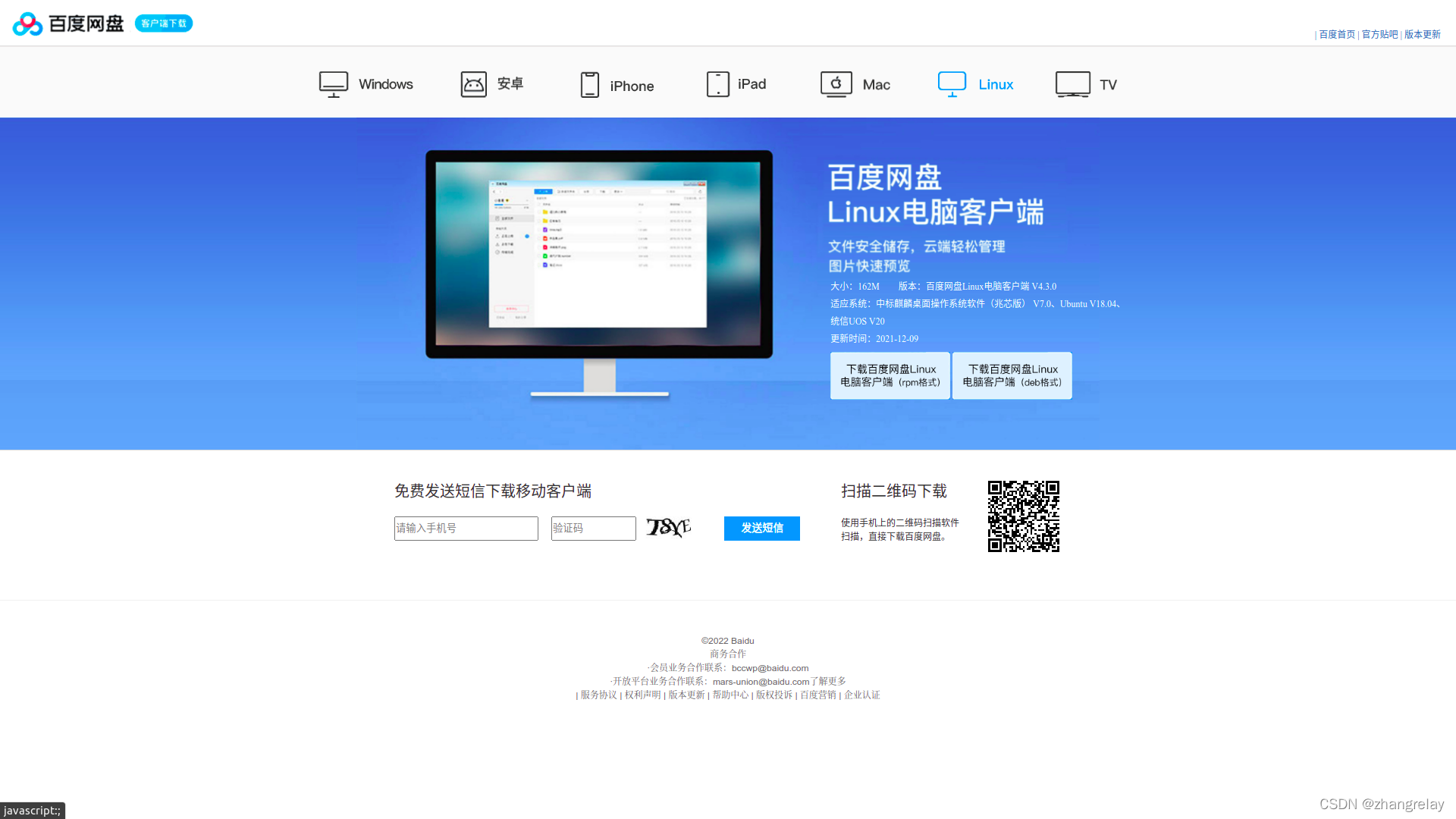The width and height of the screenshot is (1456, 819).
Task: Select the Android robot icon
Action: pyautogui.click(x=473, y=84)
